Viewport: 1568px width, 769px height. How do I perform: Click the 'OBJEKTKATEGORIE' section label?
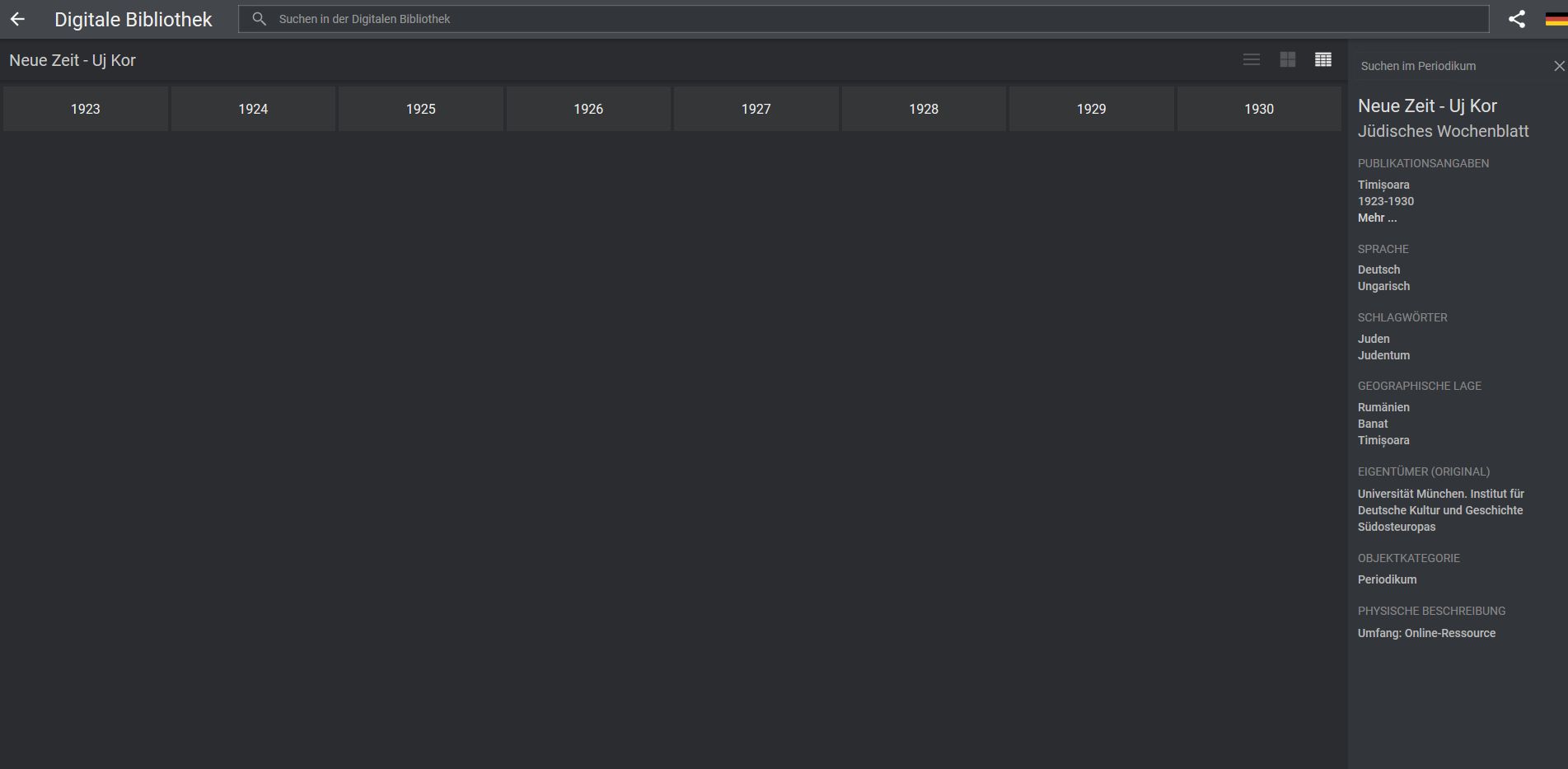[1408, 558]
